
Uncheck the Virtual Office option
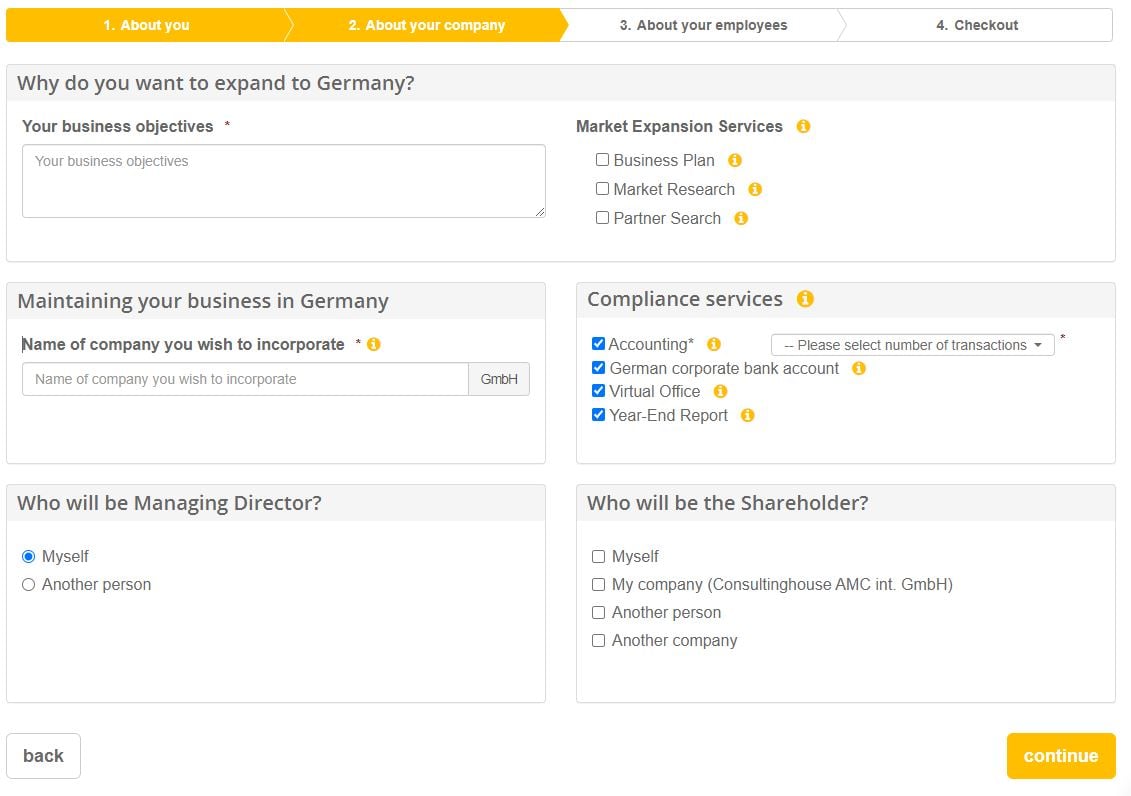pyautogui.click(x=598, y=390)
